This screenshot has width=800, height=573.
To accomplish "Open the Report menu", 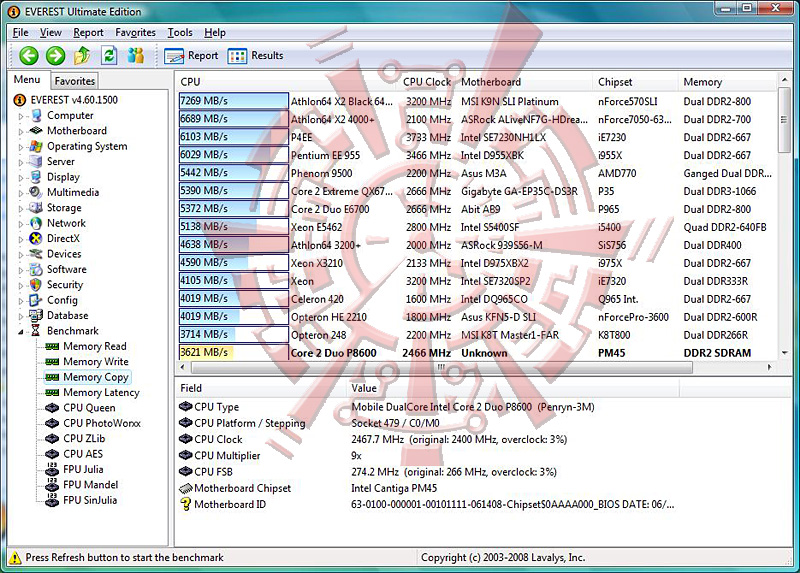I will pos(88,33).
